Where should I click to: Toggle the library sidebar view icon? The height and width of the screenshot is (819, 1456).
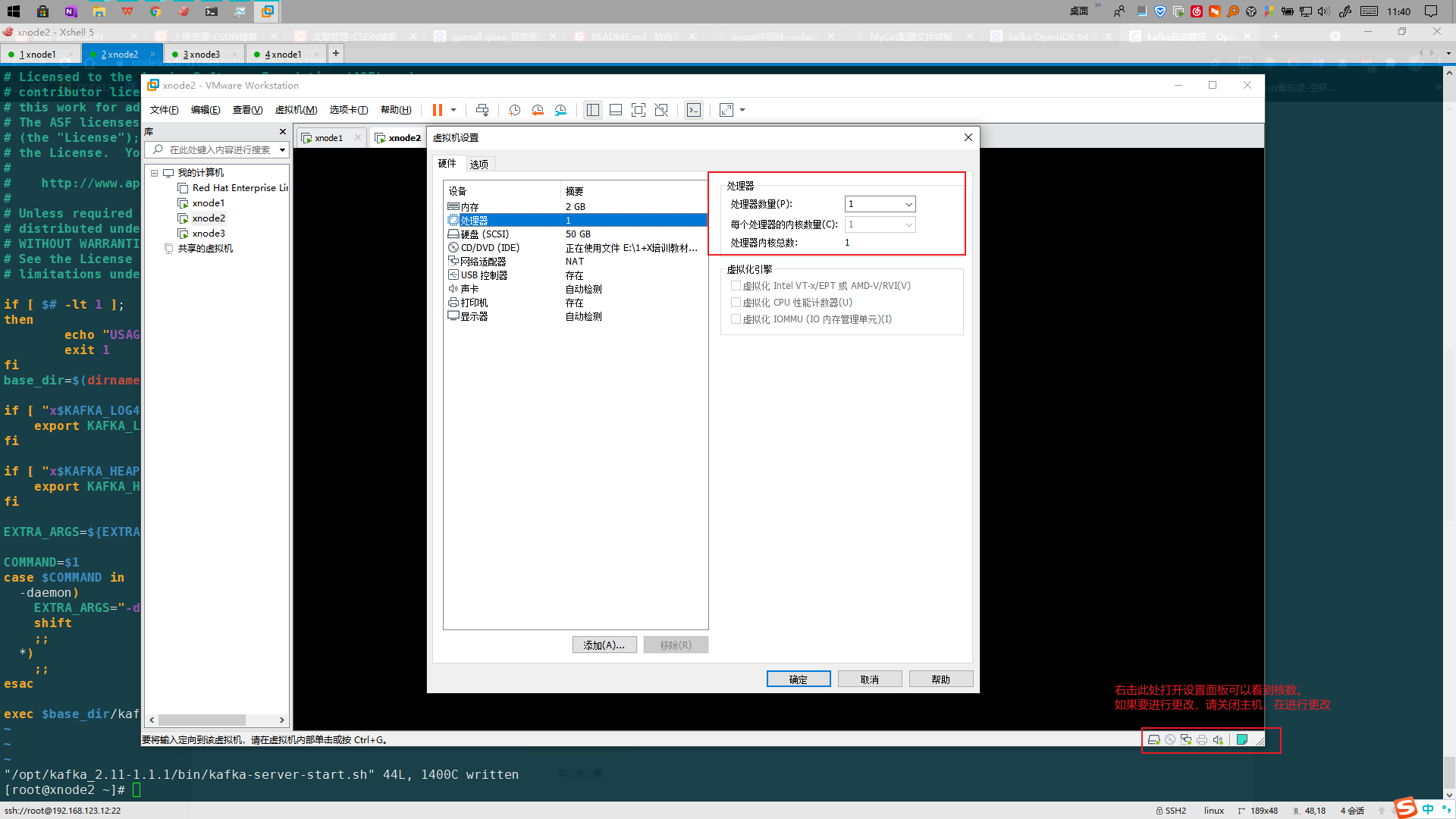[x=593, y=110]
